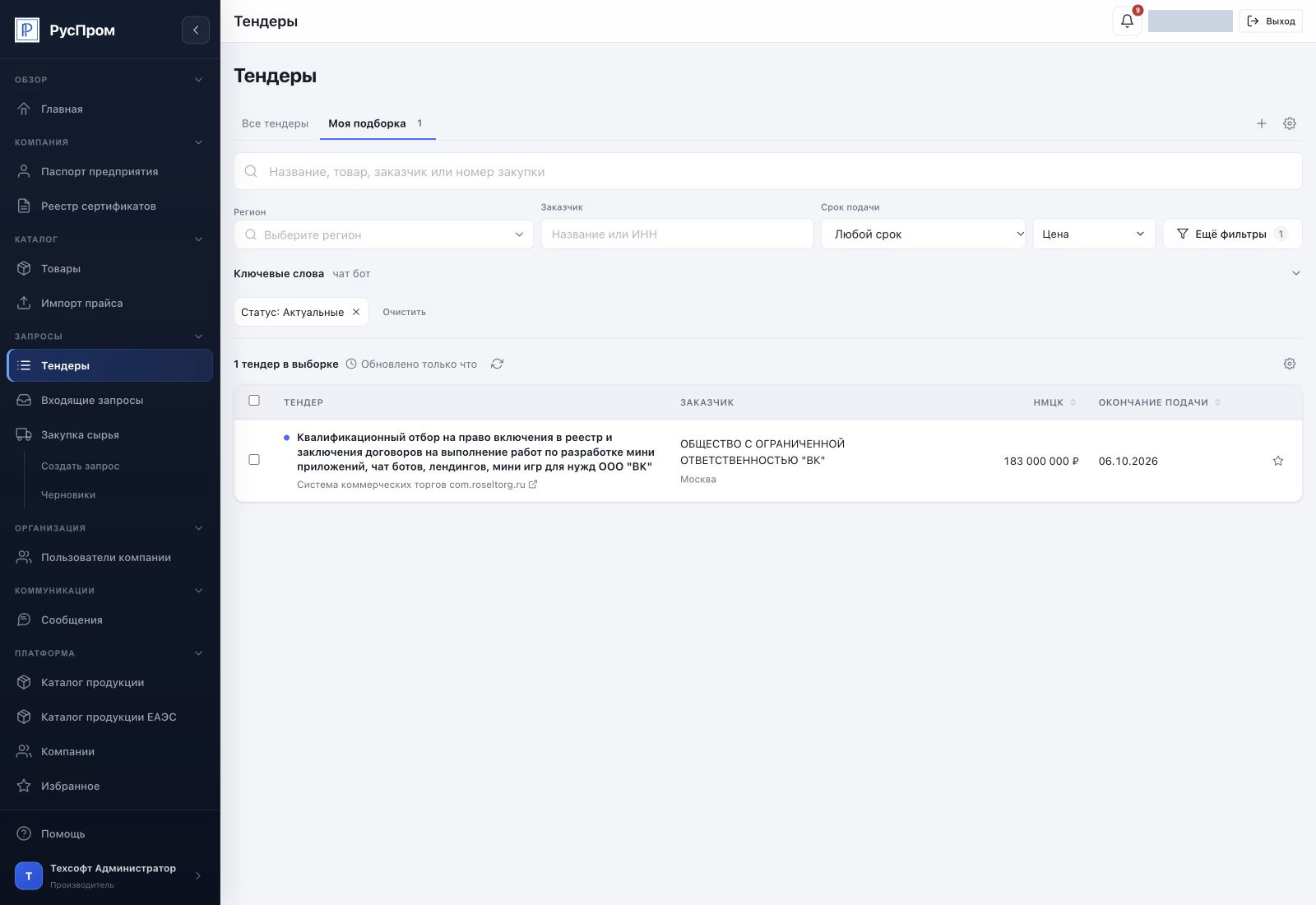Collapse the КАТАЛОГ sidebar group
Screen dimensions: 1316x905
(198, 239)
